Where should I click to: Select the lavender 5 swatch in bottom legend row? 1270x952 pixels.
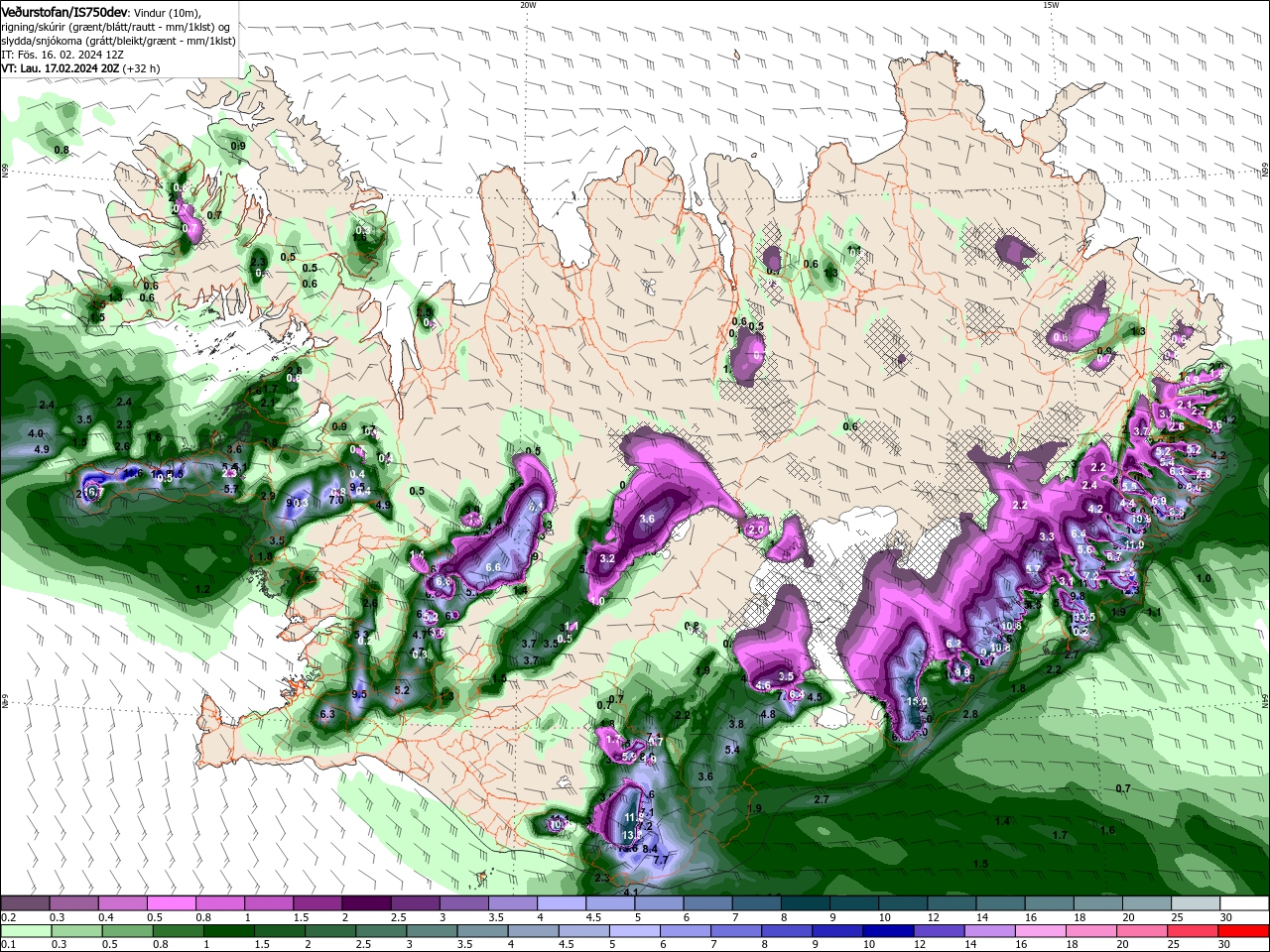(635, 930)
